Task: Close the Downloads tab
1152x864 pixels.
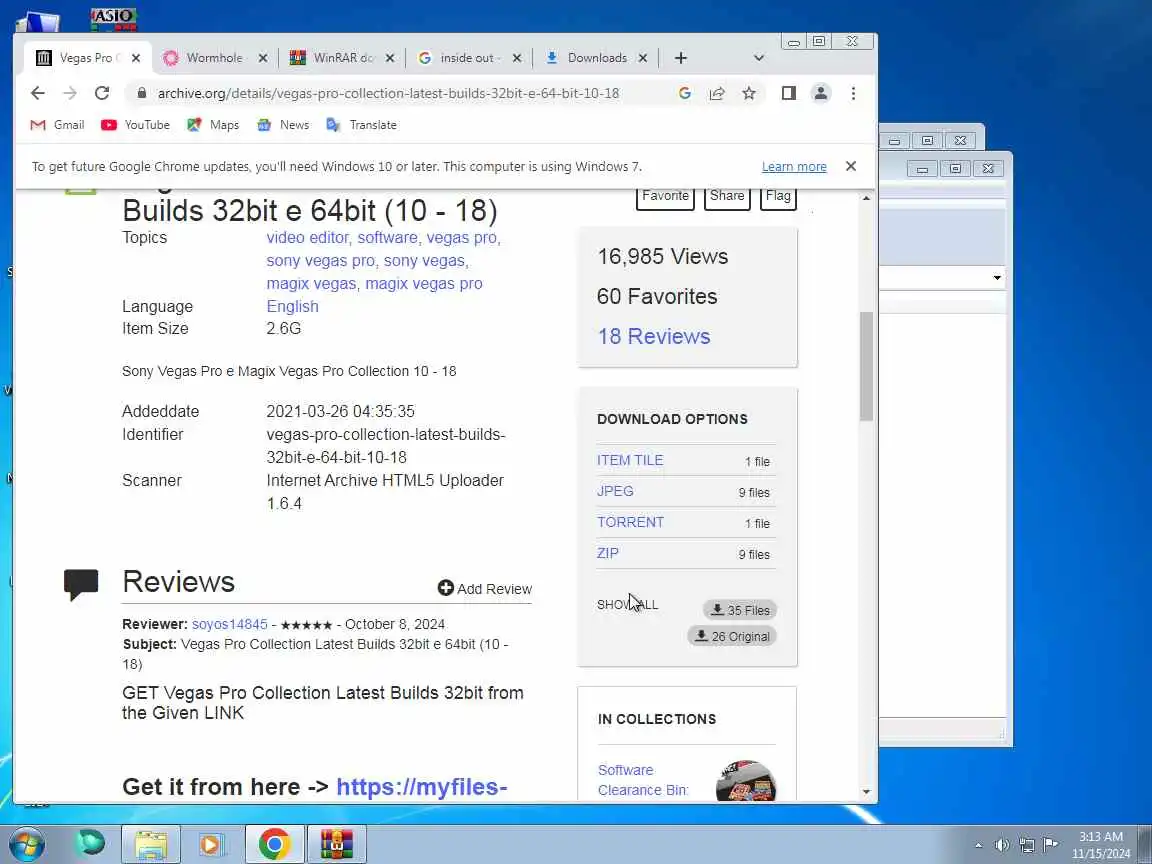Action: pyautogui.click(x=643, y=58)
